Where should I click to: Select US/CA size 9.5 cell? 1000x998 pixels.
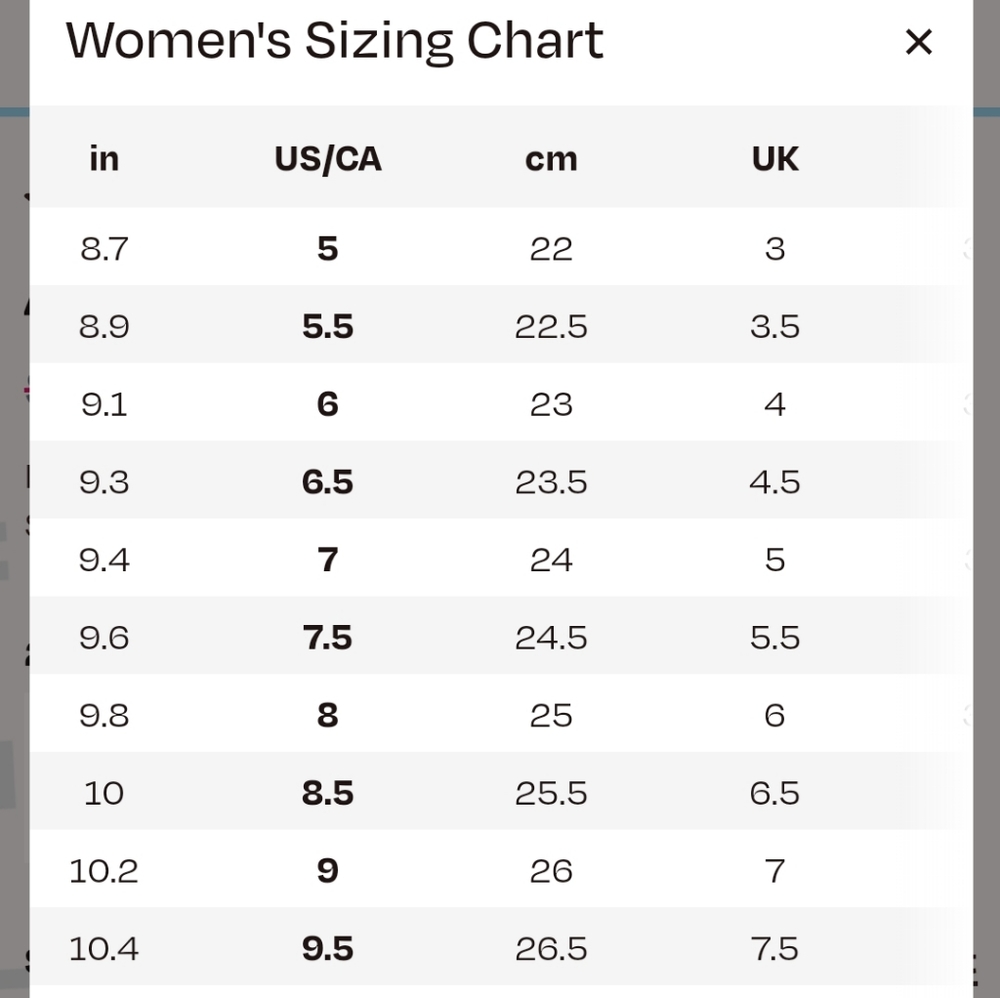[x=328, y=948]
